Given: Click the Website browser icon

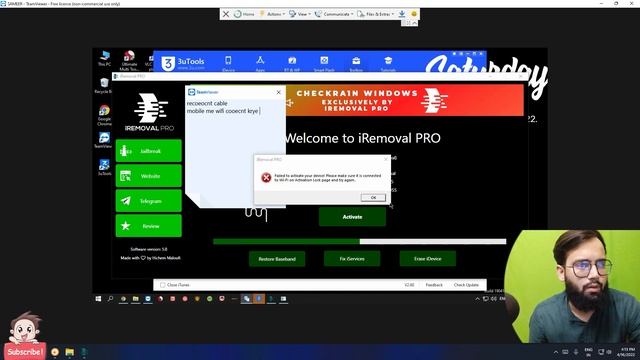Looking at the screenshot, I should [x=125, y=176].
